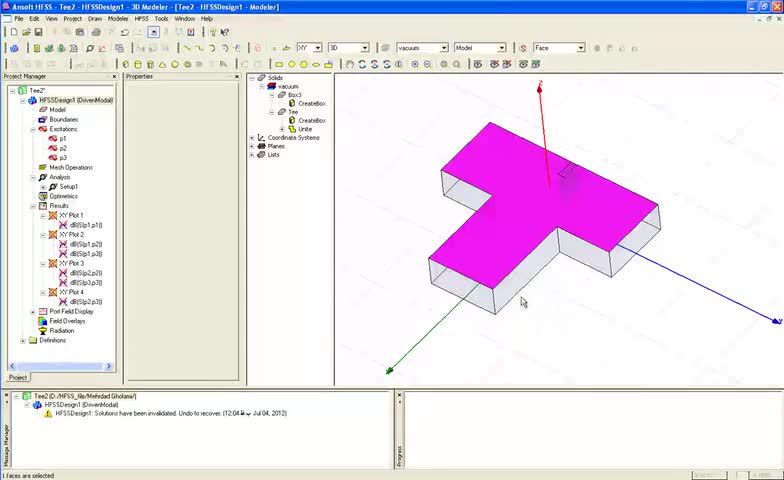Viewport: 784px width, 480px height.
Task: Collapse the Excitations tree node
Action: coord(33,129)
